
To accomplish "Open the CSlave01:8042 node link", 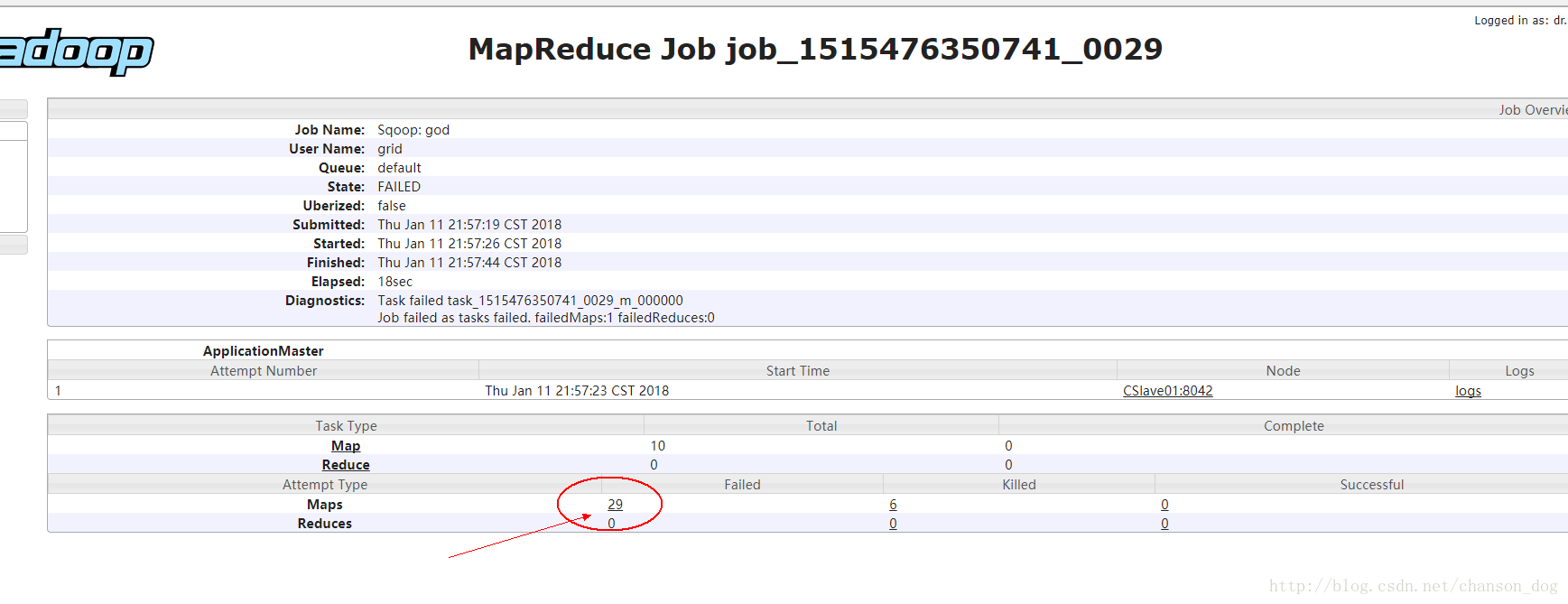I will point(1167,391).
